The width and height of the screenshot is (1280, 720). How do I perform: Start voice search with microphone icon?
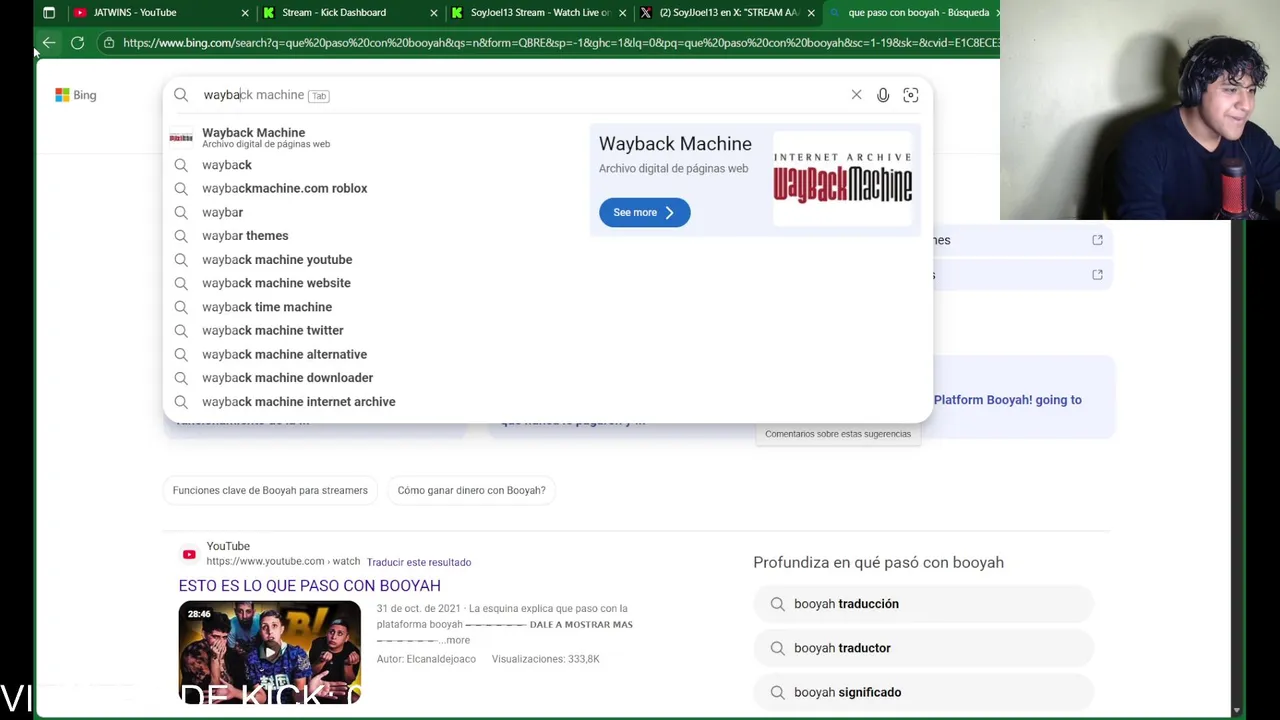(883, 95)
